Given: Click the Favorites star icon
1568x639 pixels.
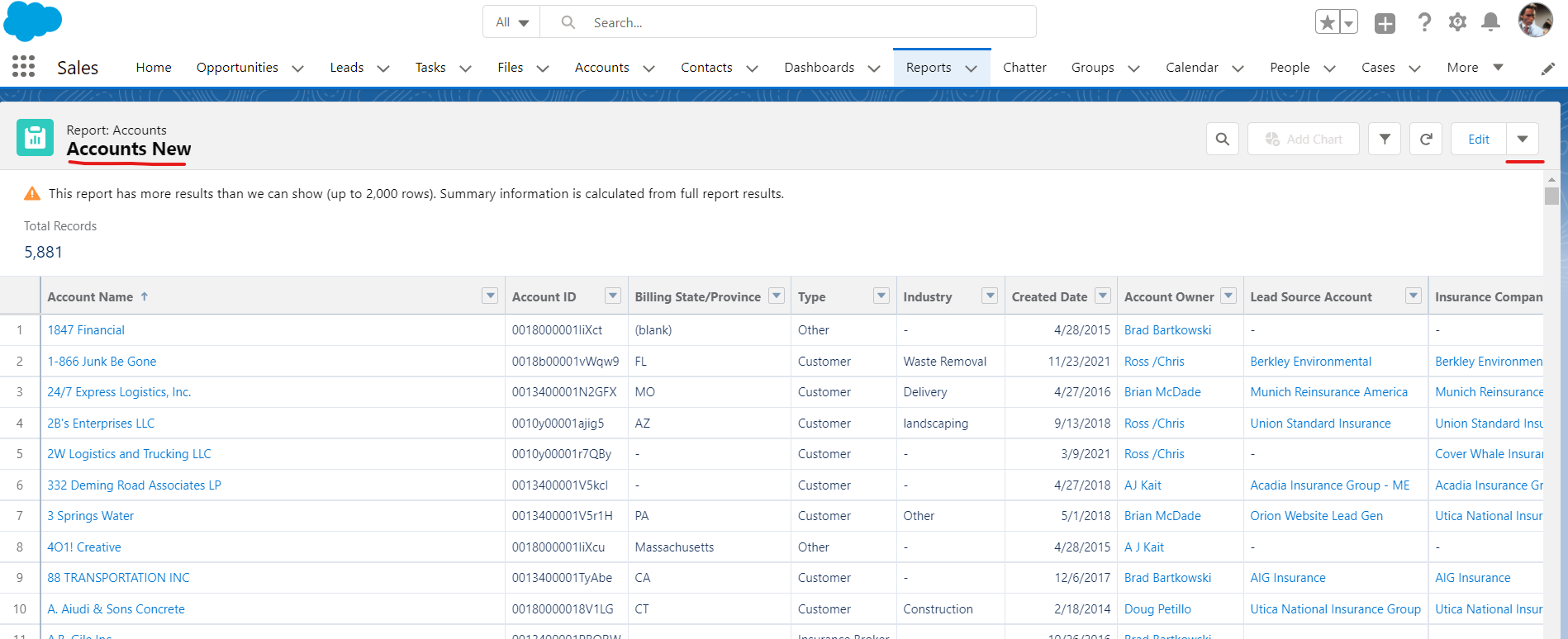Looking at the screenshot, I should 1328,22.
